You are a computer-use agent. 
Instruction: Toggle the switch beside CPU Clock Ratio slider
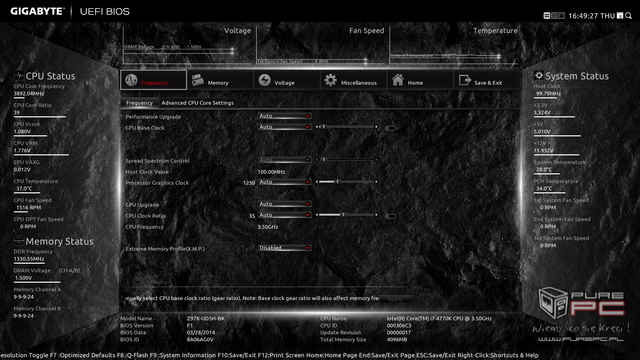click(x=390, y=216)
